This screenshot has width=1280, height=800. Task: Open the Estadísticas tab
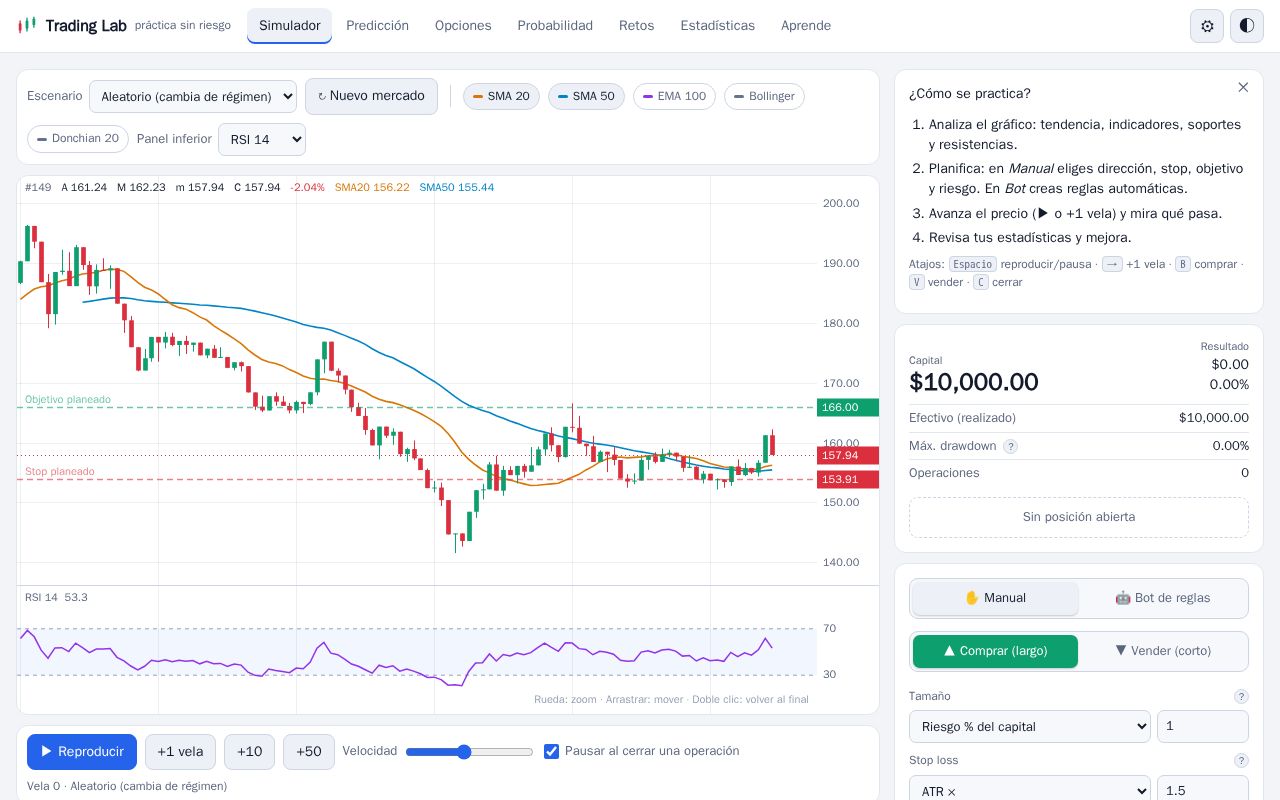[718, 26]
